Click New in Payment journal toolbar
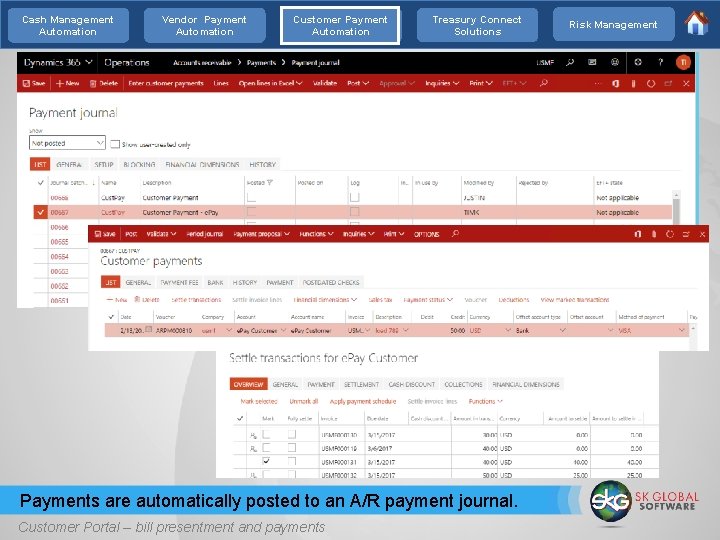Screen dimensions: 720x540 click(68, 83)
